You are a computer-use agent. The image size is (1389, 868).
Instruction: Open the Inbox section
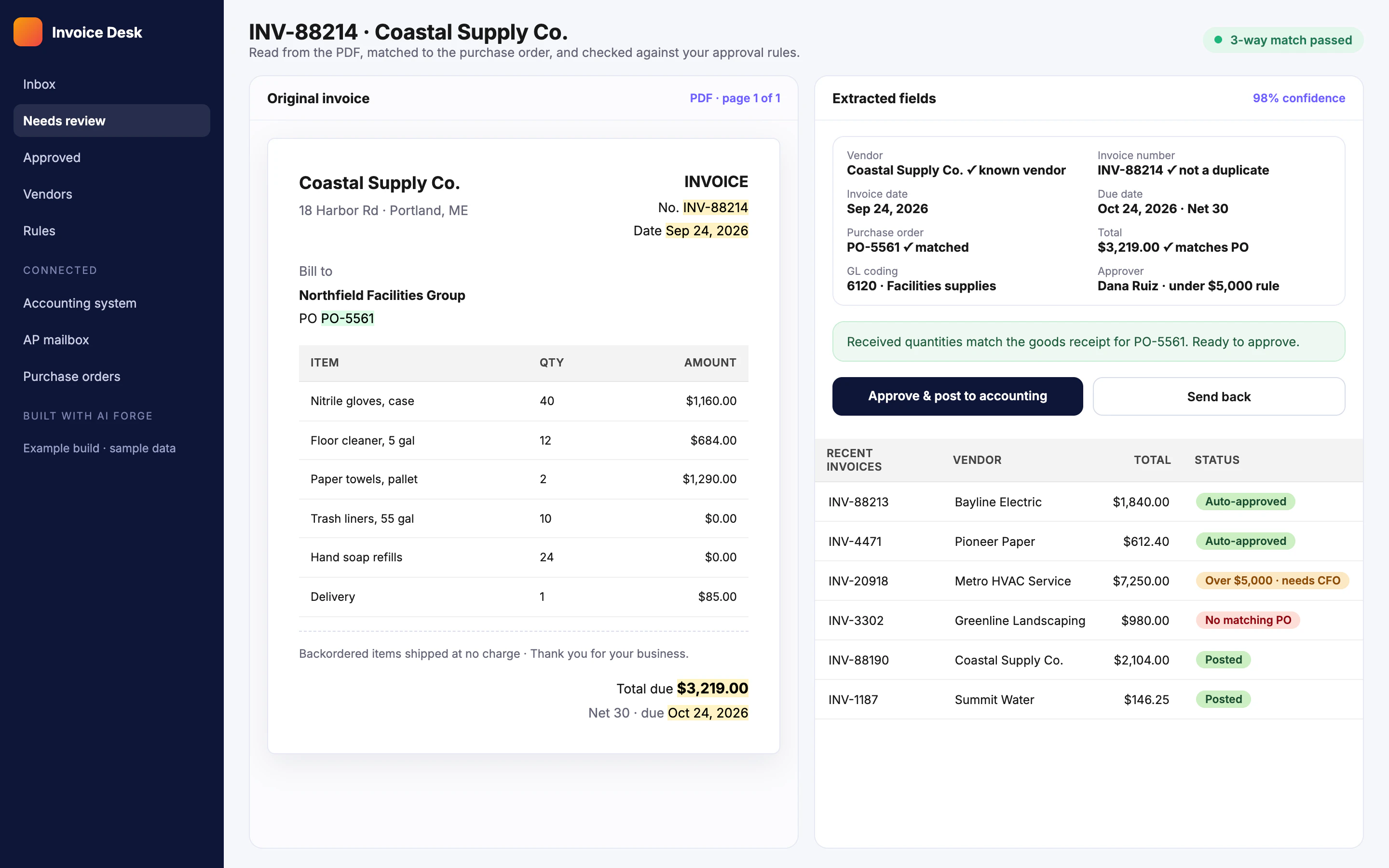112,84
